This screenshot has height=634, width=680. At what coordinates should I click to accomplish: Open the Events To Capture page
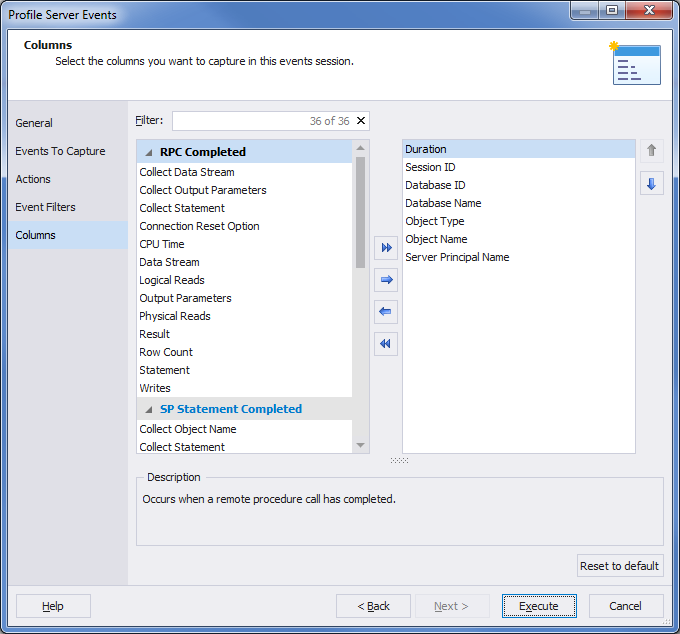(60, 151)
